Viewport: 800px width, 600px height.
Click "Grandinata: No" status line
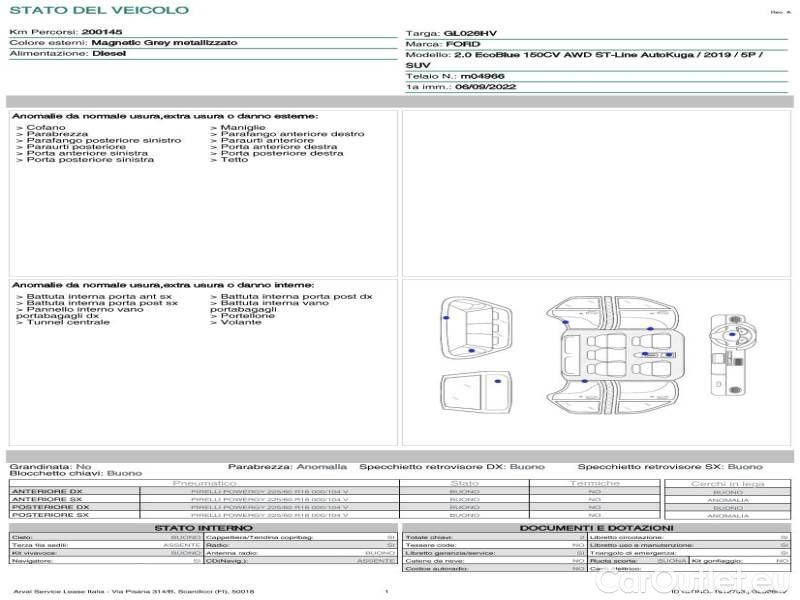[x=50, y=466]
